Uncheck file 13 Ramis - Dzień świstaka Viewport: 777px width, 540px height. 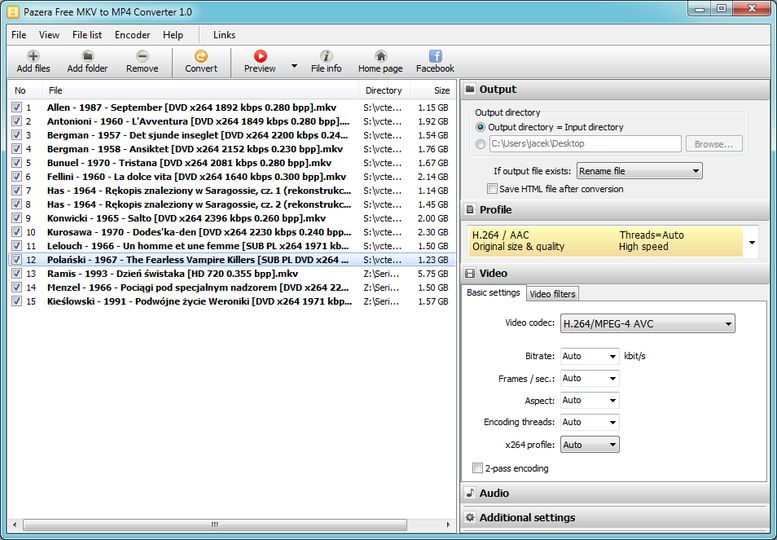[x=16, y=273]
